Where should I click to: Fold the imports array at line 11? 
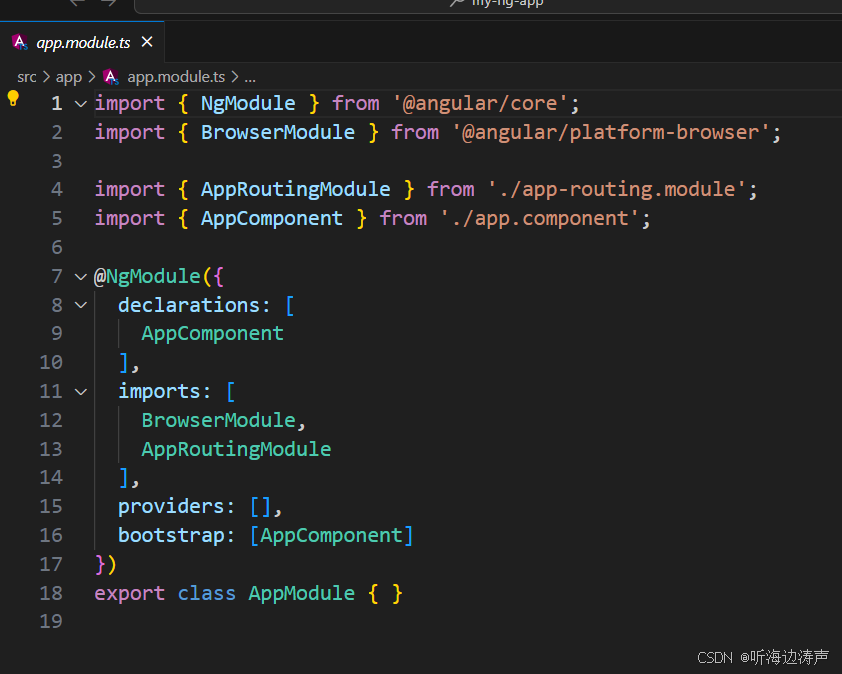point(79,390)
